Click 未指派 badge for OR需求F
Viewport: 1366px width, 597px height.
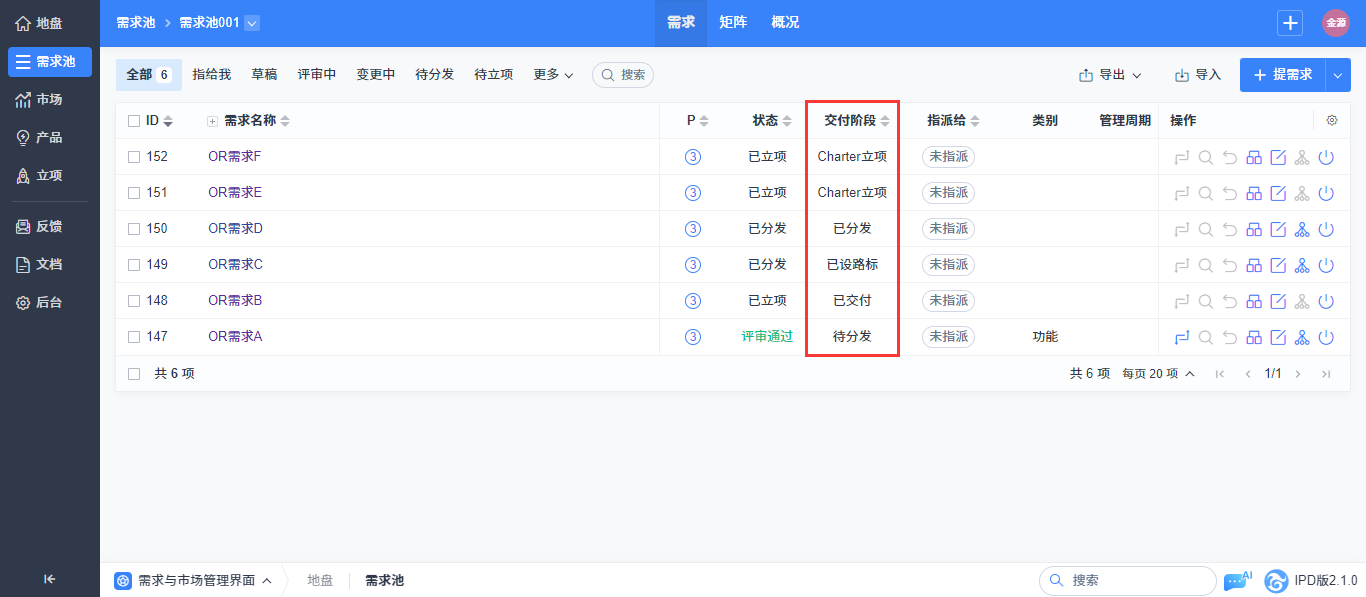[948, 157]
